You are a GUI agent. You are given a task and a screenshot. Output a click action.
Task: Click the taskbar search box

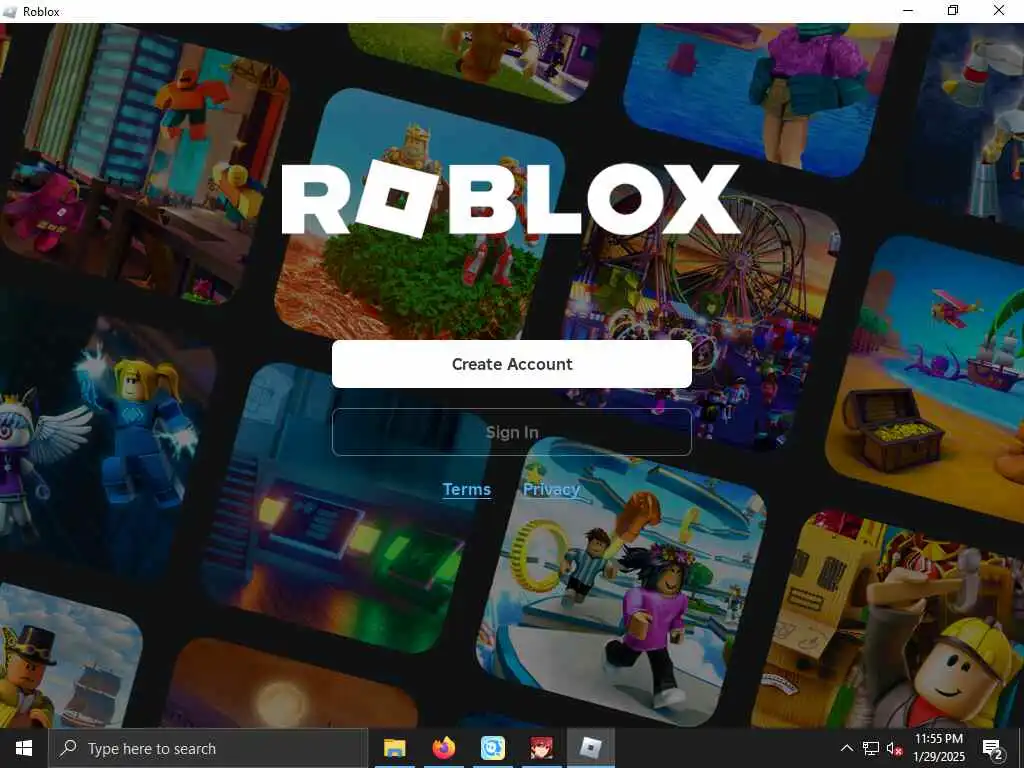(208, 748)
